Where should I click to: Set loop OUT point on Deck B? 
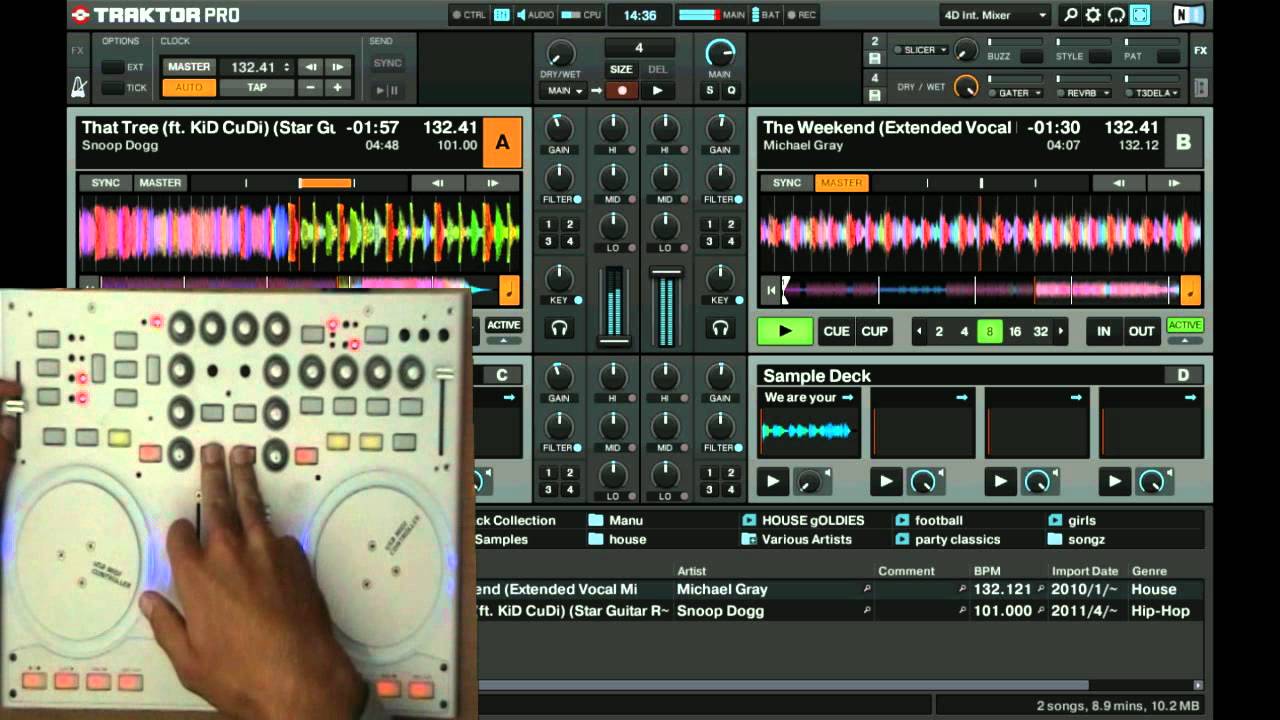pyautogui.click(x=1141, y=331)
